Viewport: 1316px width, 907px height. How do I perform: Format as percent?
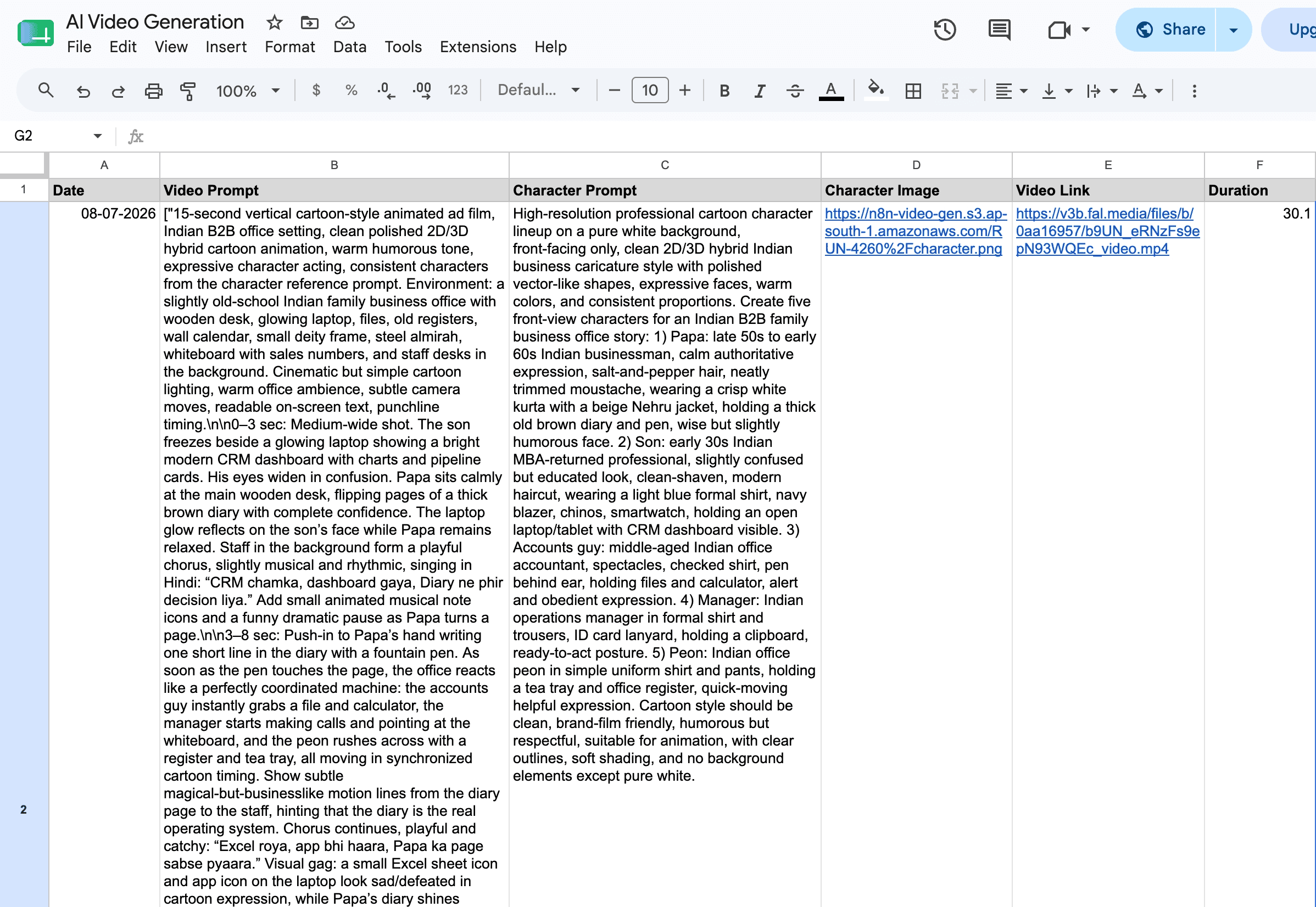coord(352,91)
